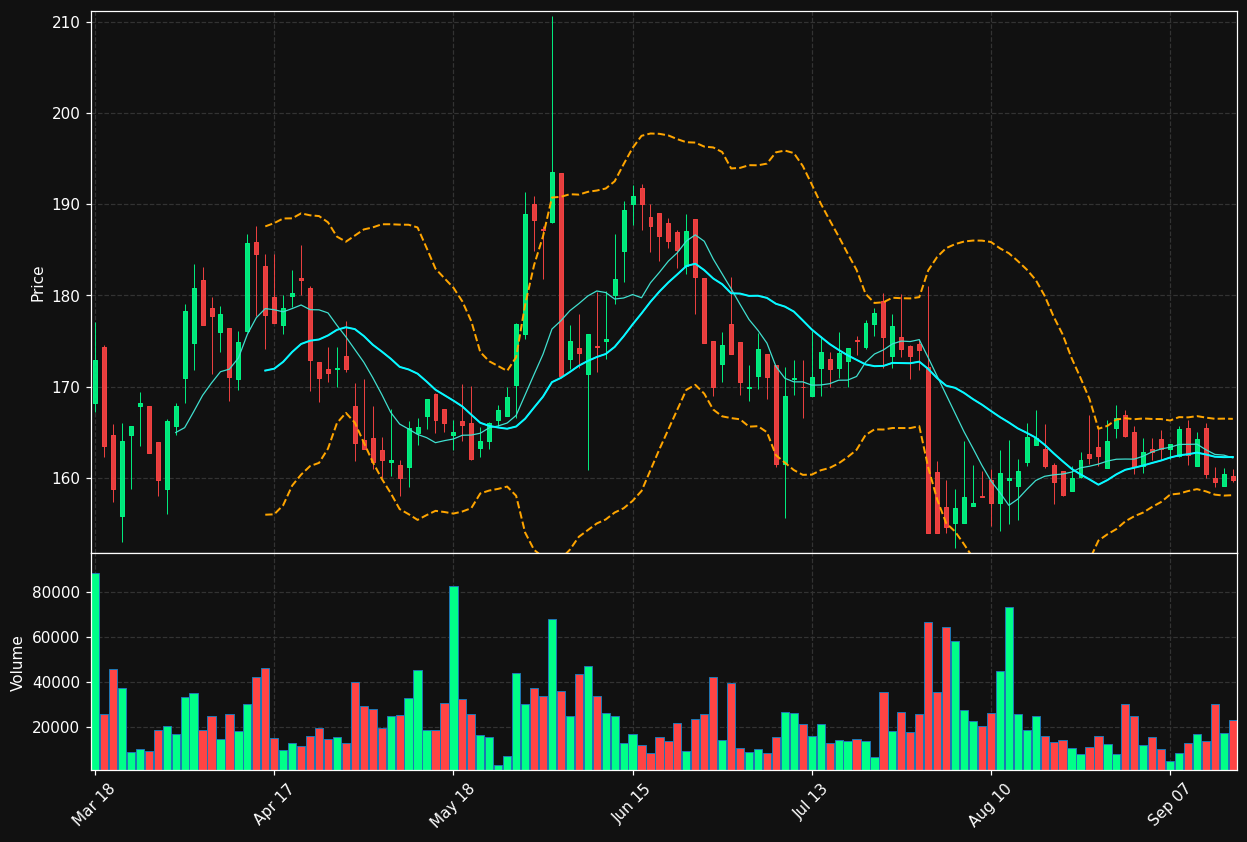
Task: Click the 180 price axis tick label
Action: [66, 296]
